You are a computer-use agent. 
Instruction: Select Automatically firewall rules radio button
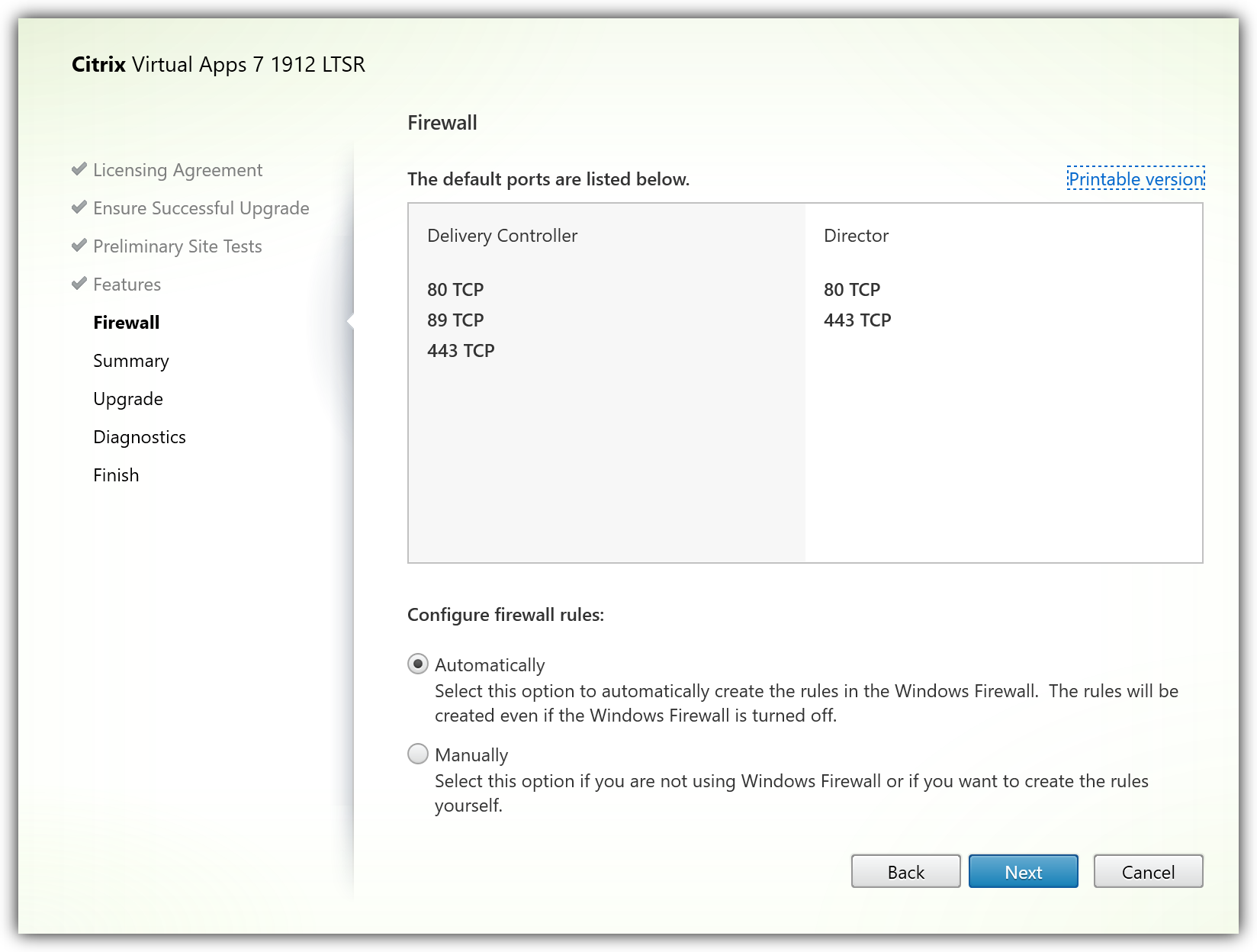418,664
